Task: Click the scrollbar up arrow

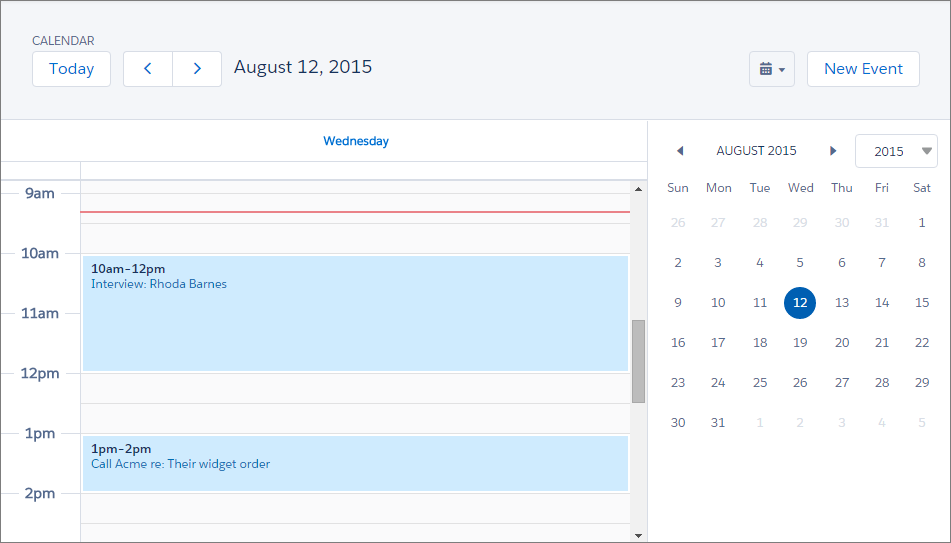Action: tap(638, 189)
